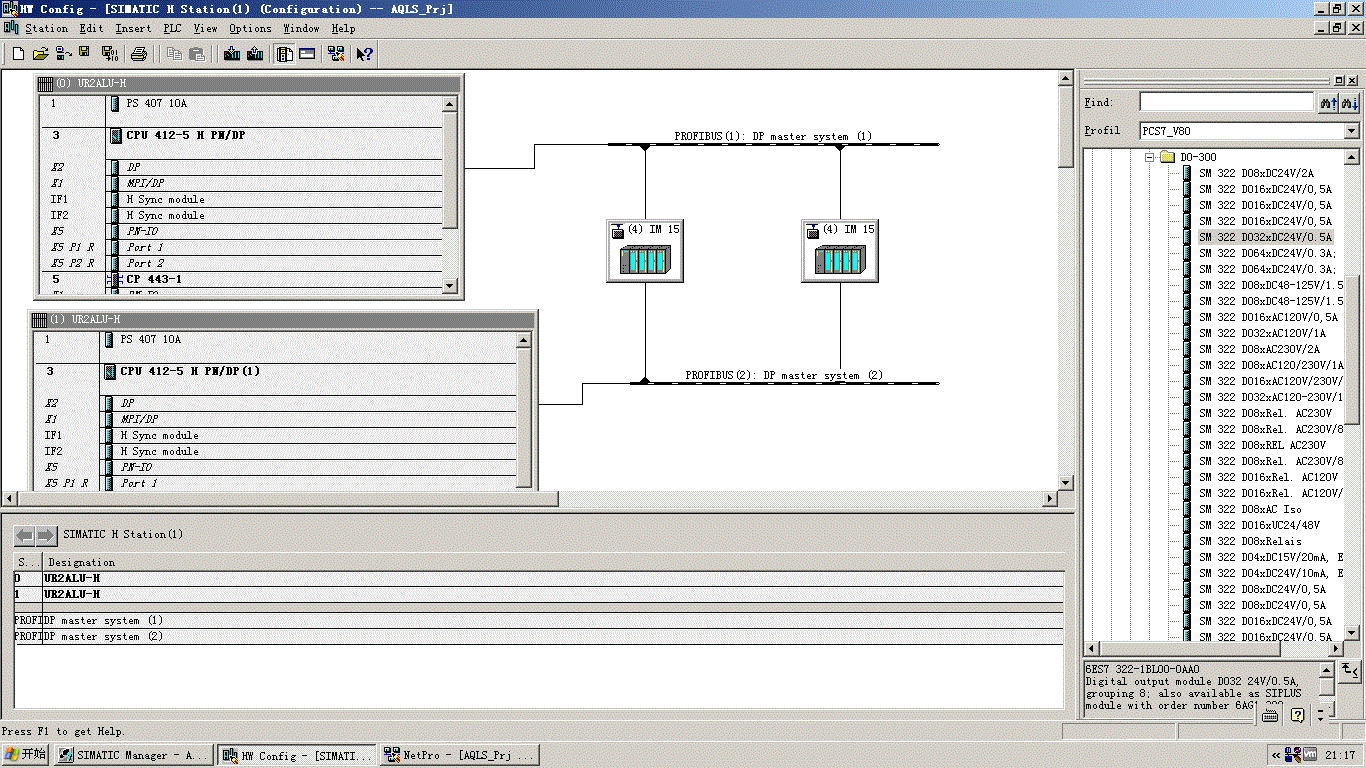The height and width of the screenshot is (768, 1366).
Task: Click the 开始 Start button
Action: click(x=25, y=755)
